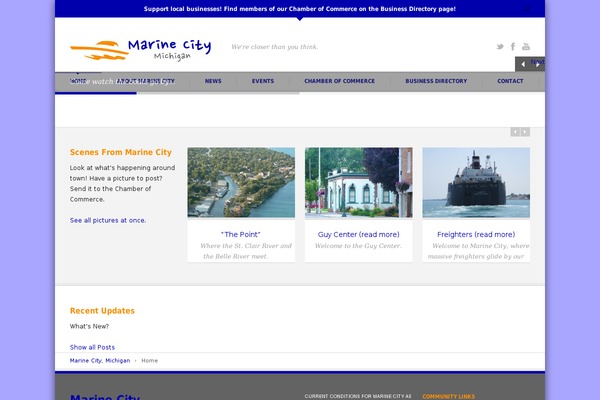The height and width of the screenshot is (400, 600).
Task: Click the Welcome to the Guy Center caption
Action: [x=358, y=246]
